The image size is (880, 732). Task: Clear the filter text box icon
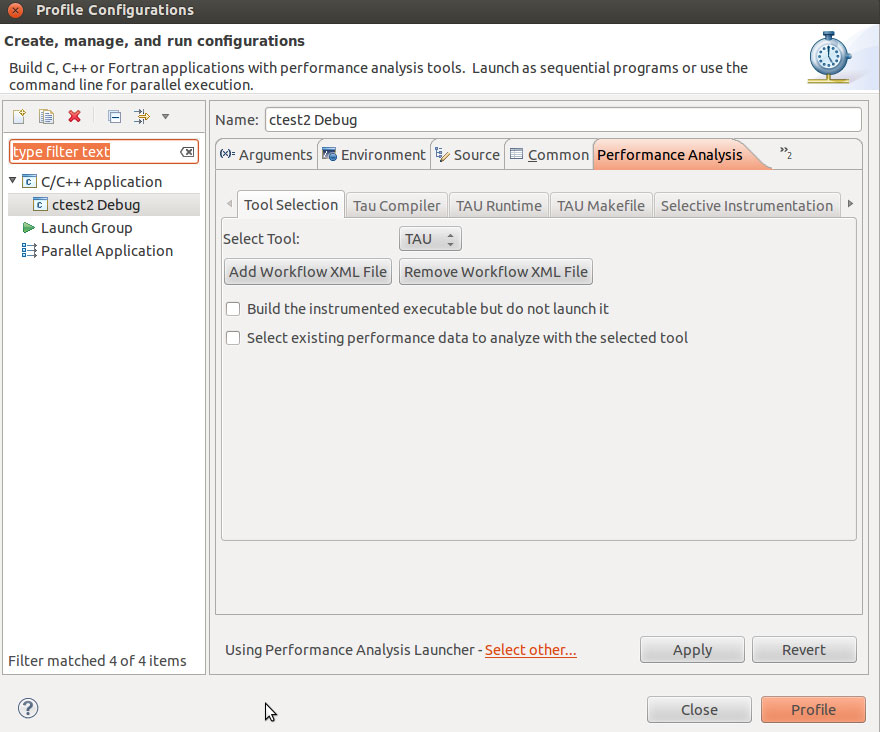coord(187,152)
